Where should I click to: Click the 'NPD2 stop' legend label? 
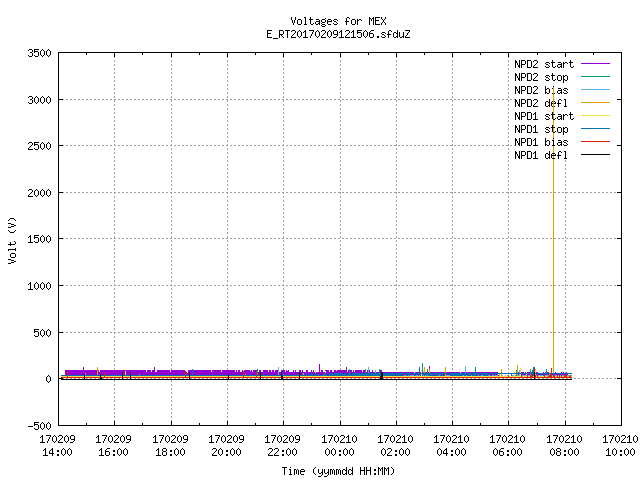point(541,77)
